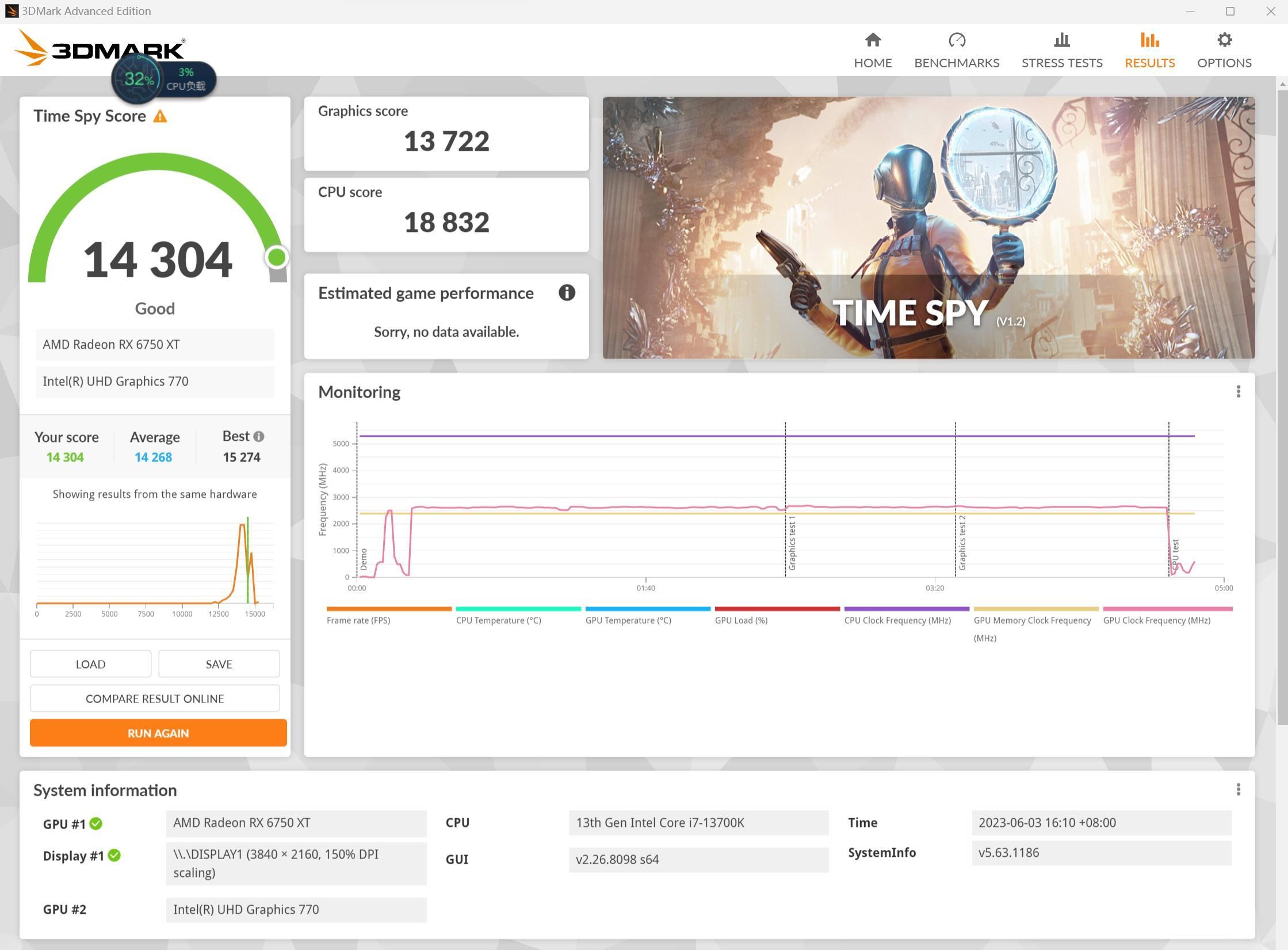Click the Graphics test 2 marker on chart
Image resolution: width=1288 pixels, height=950 pixels.
click(x=962, y=543)
